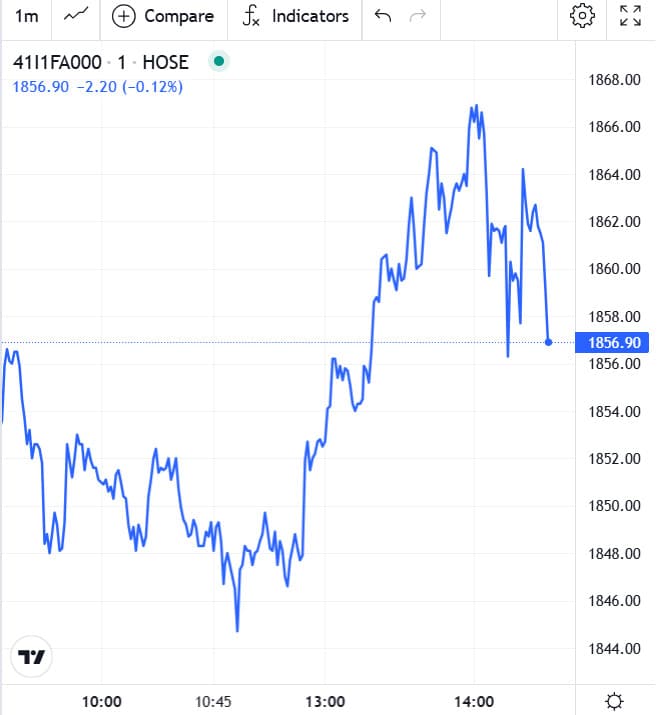
Task: Click the 13:00 time axis label
Action: [326, 700]
